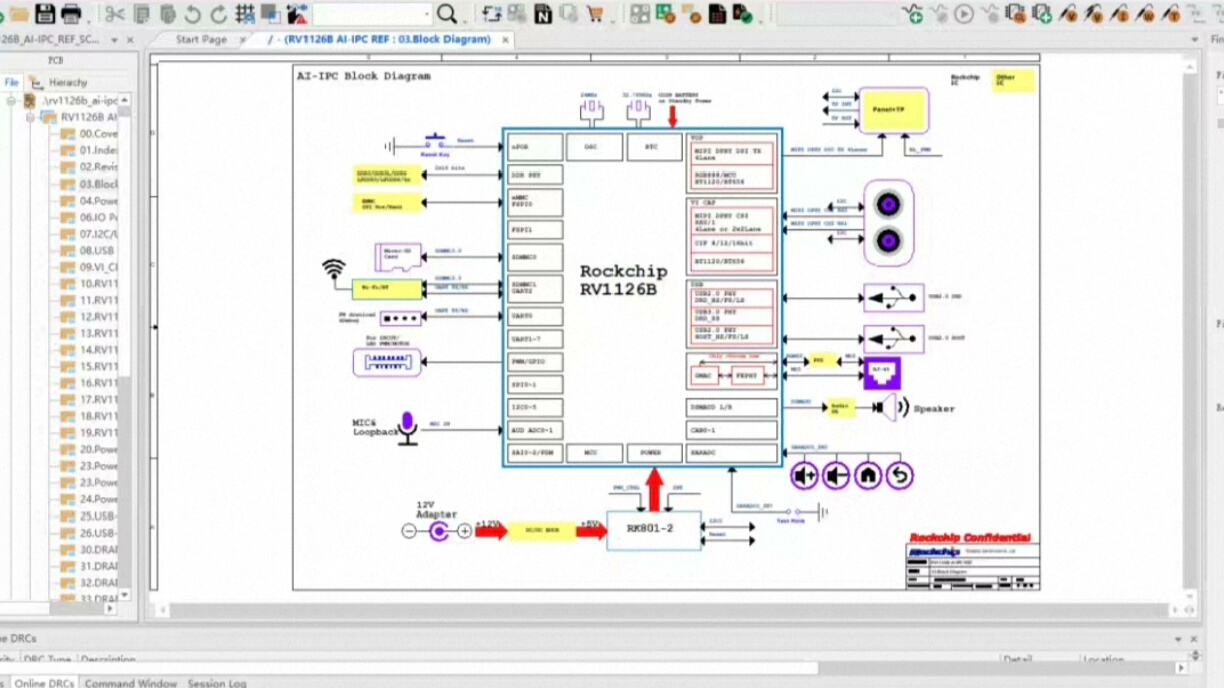The width and height of the screenshot is (1224, 688).
Task: Click the Cut scissors icon
Action: [115, 14]
